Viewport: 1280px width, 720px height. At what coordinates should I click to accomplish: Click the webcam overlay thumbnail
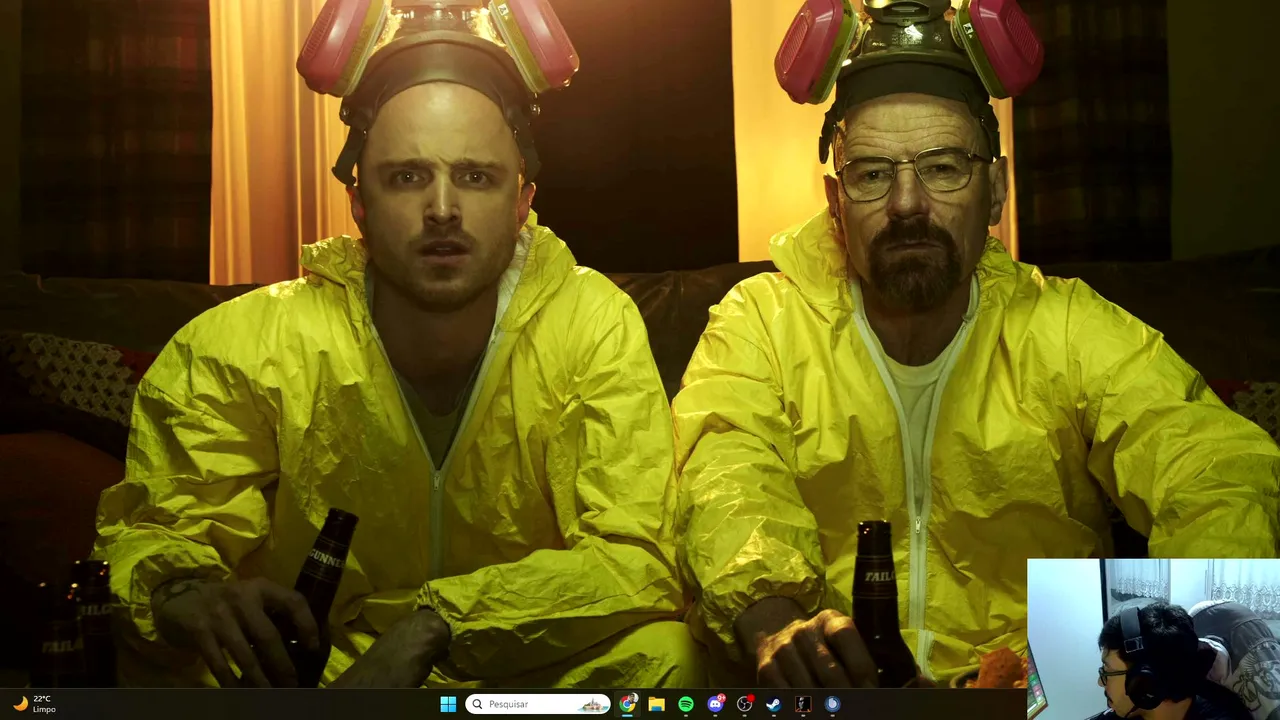(x=1153, y=639)
